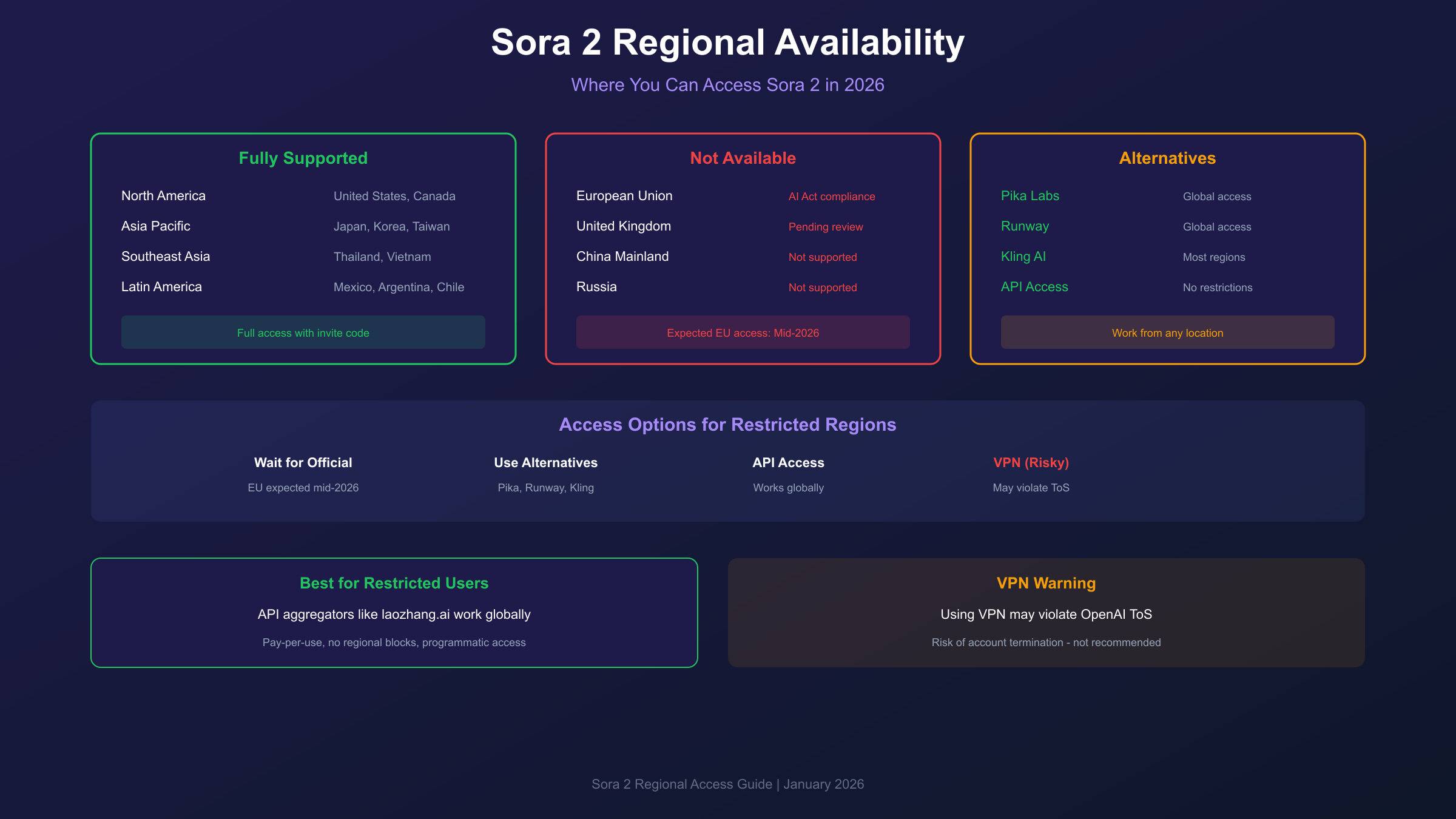This screenshot has width=1456, height=819.
Task: Click the "VPN Warning" panel title
Action: pos(1046,583)
